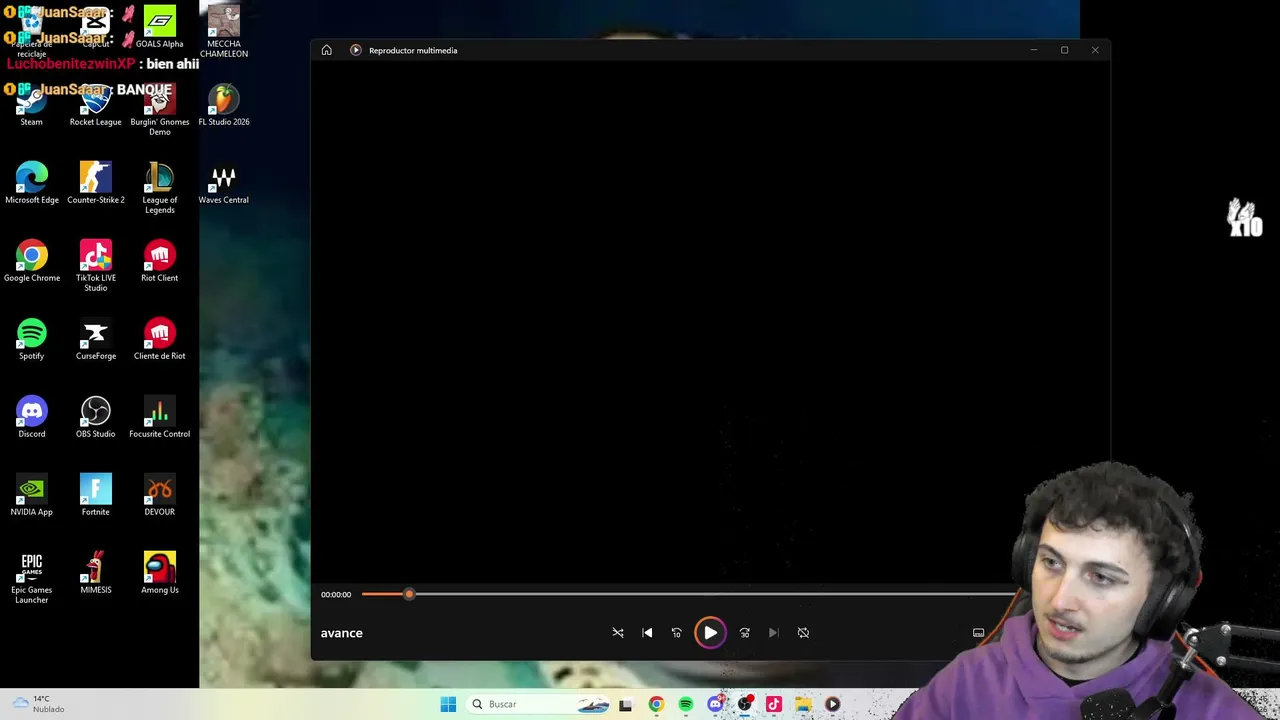Select the Rocket League desktop shortcut
The image size is (1280, 720).
tap(96, 105)
